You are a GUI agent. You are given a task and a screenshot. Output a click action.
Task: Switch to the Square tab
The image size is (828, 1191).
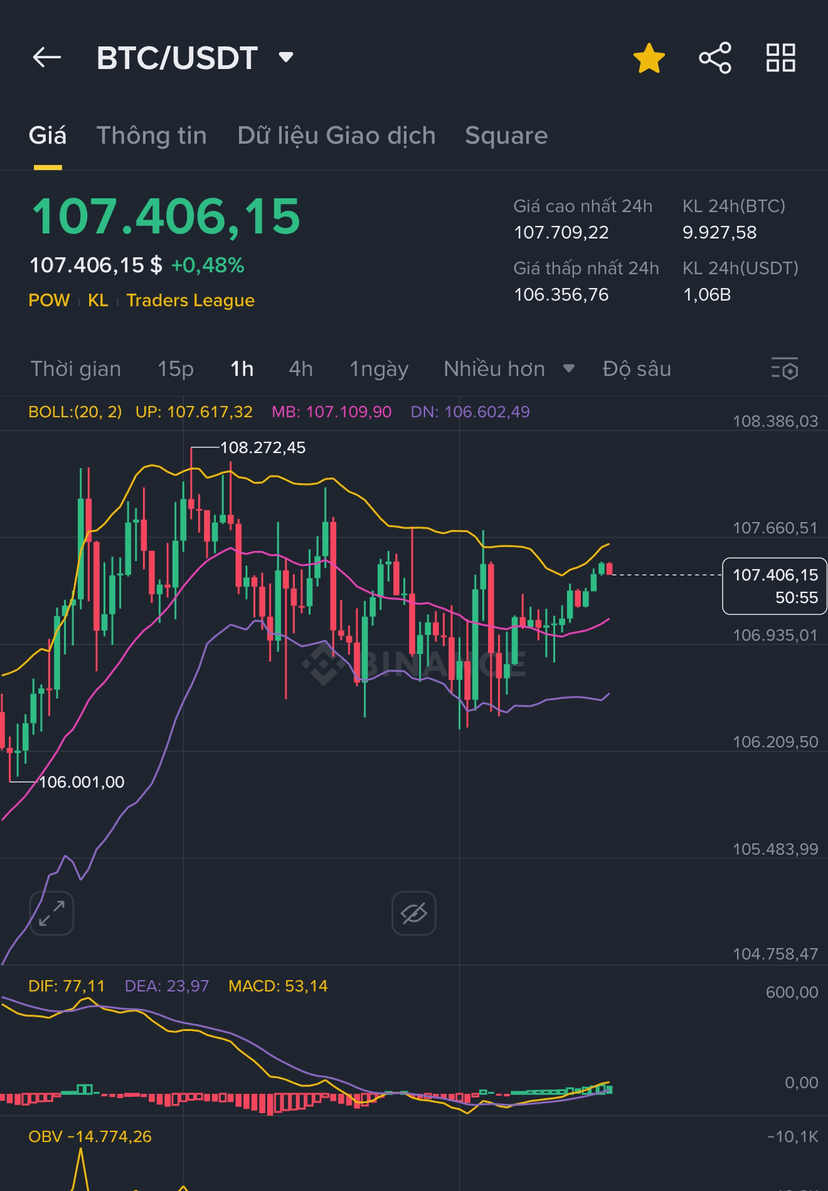tap(506, 135)
